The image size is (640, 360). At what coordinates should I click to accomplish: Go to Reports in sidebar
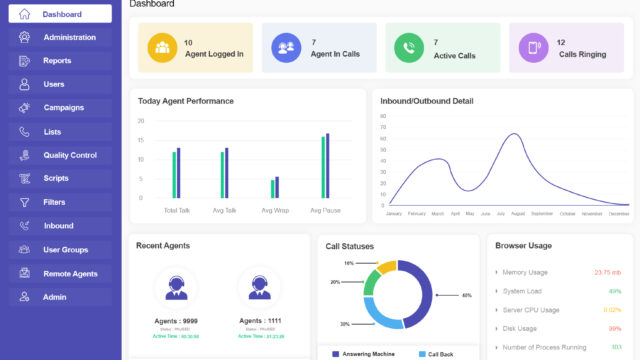click(x=60, y=61)
